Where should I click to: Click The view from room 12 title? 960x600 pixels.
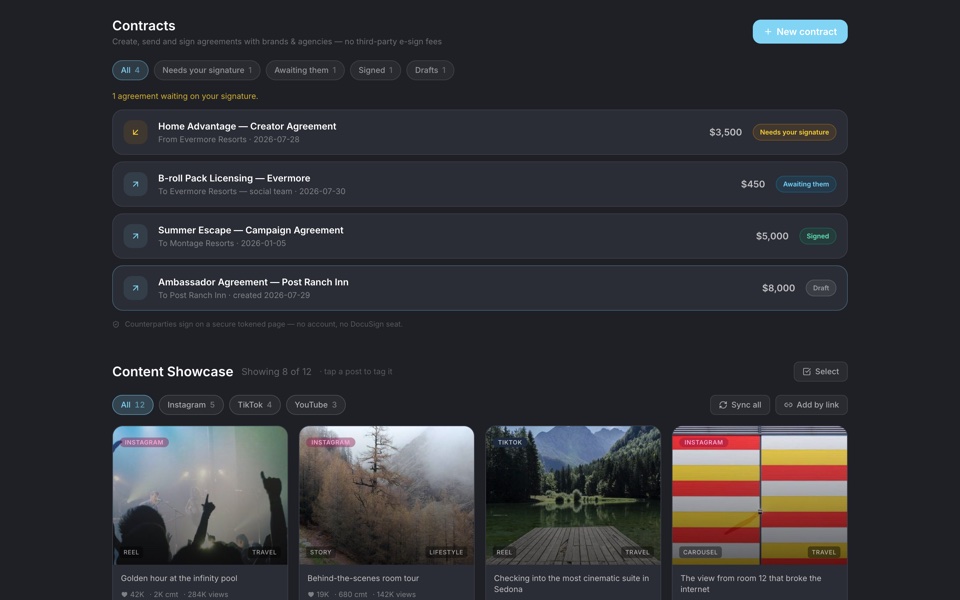(751, 584)
